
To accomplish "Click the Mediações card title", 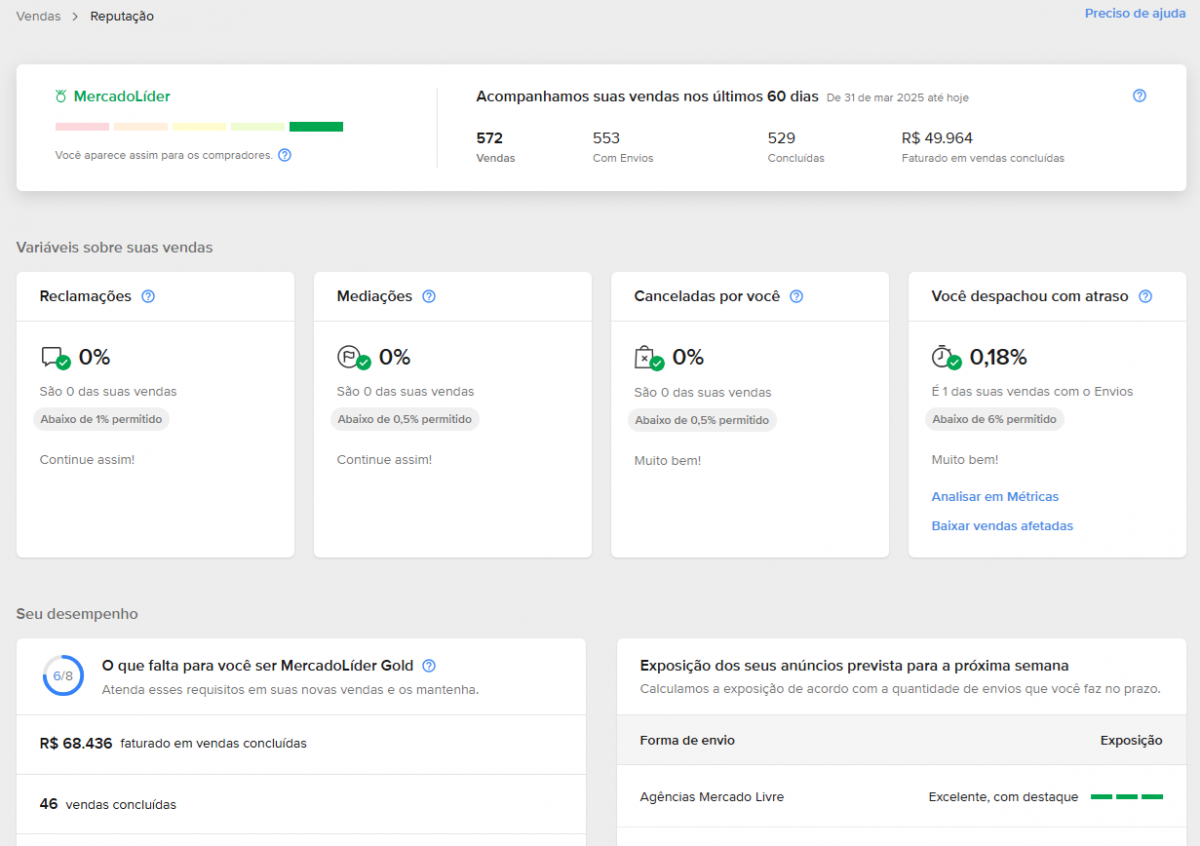I will click(x=375, y=296).
